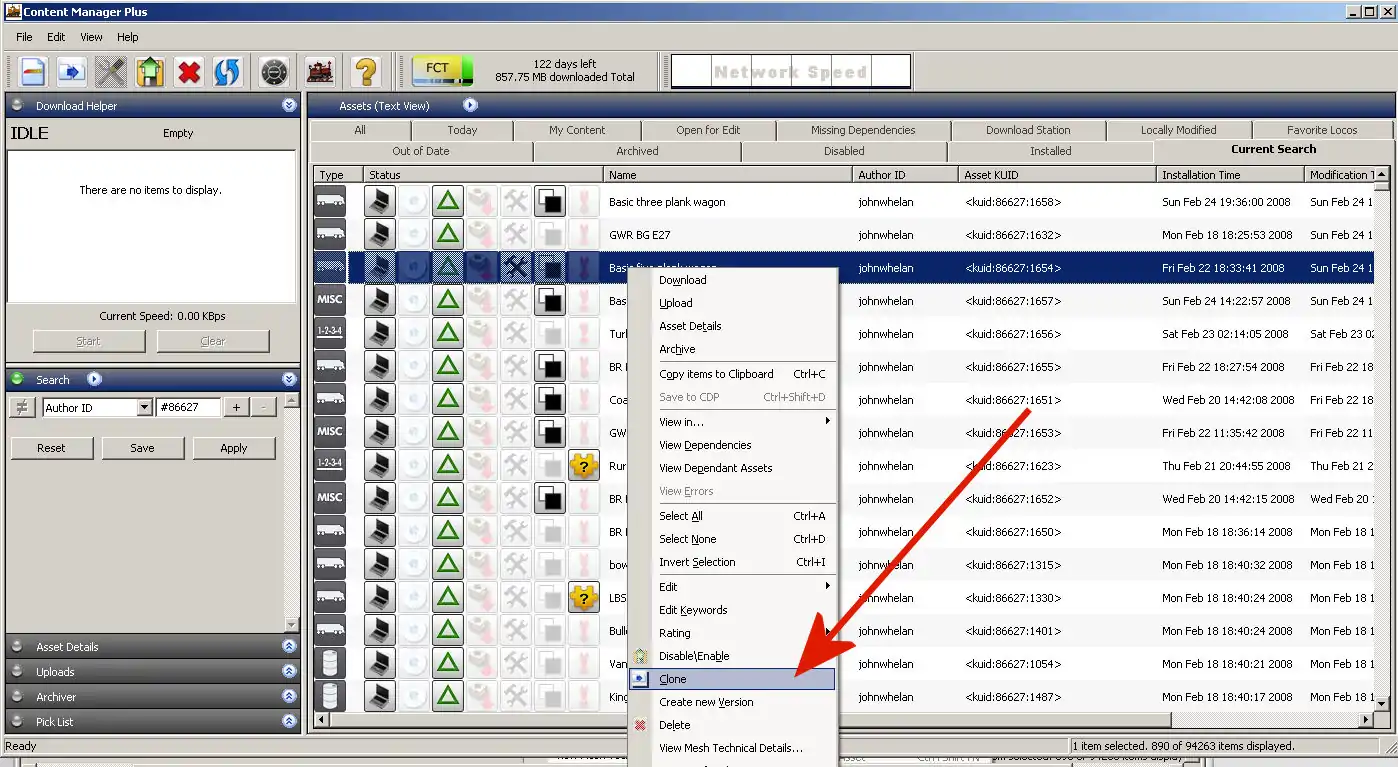Click the FCT download status indicator
The width and height of the screenshot is (1398, 767).
tap(441, 71)
